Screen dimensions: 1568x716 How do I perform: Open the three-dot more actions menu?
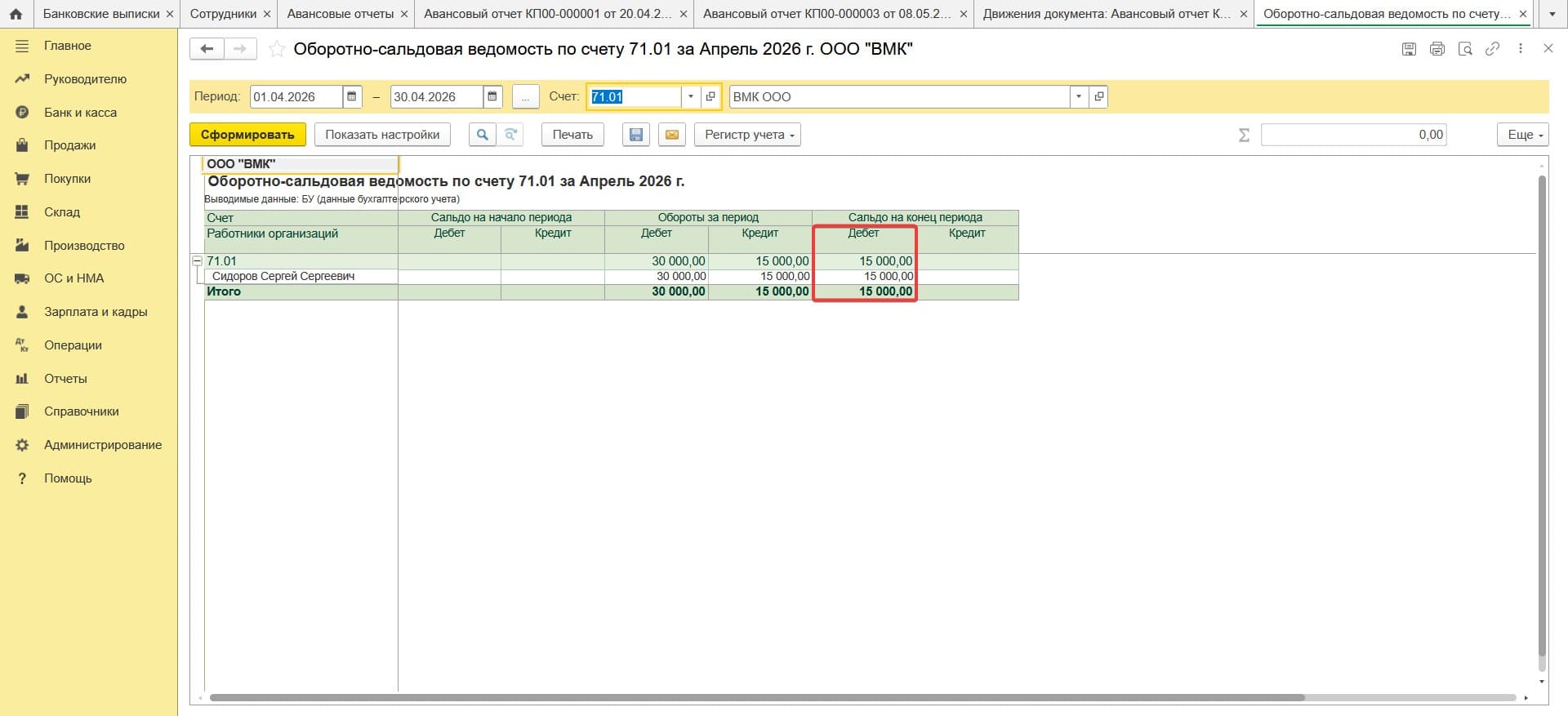[1521, 49]
